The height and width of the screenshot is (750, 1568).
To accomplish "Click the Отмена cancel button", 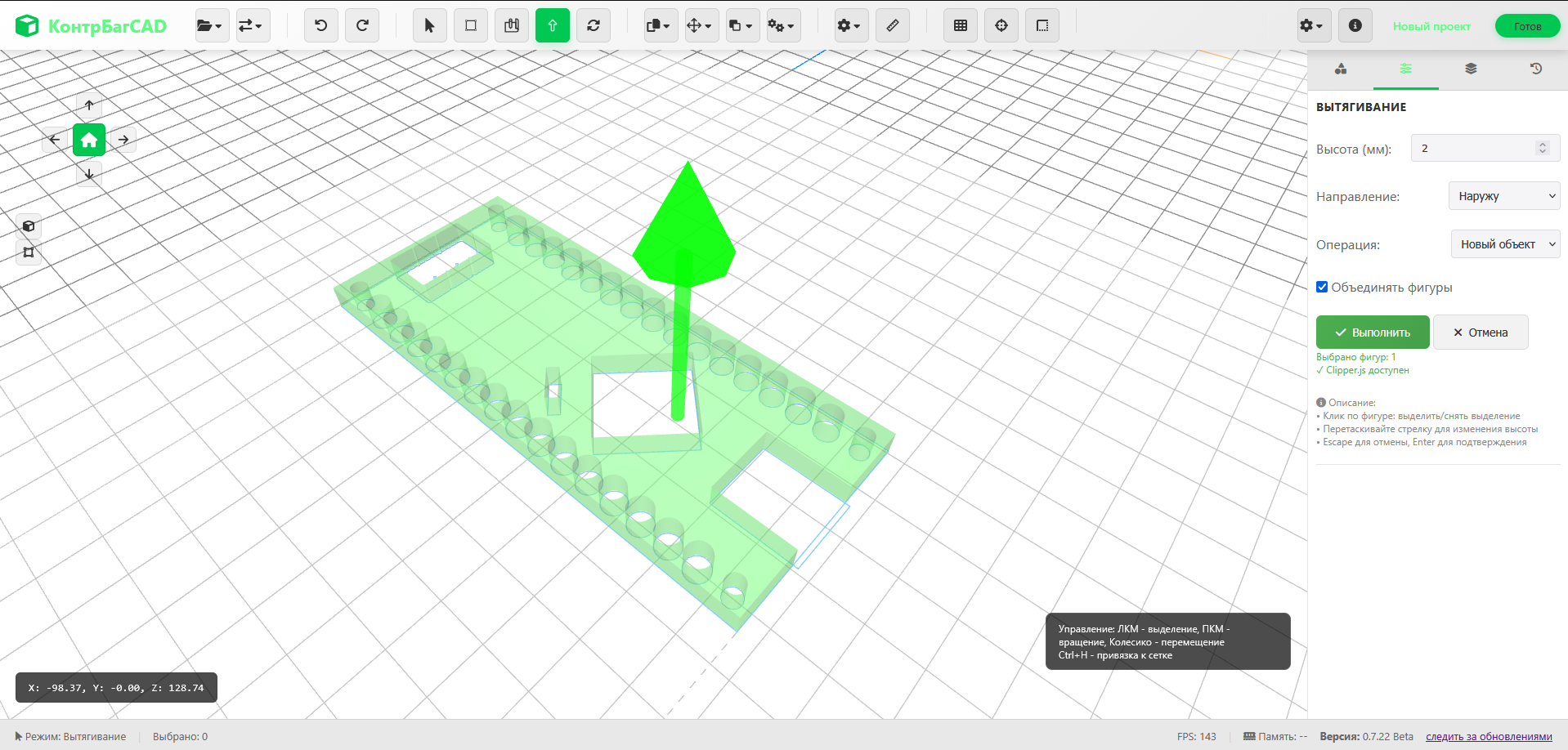I will click(1480, 333).
